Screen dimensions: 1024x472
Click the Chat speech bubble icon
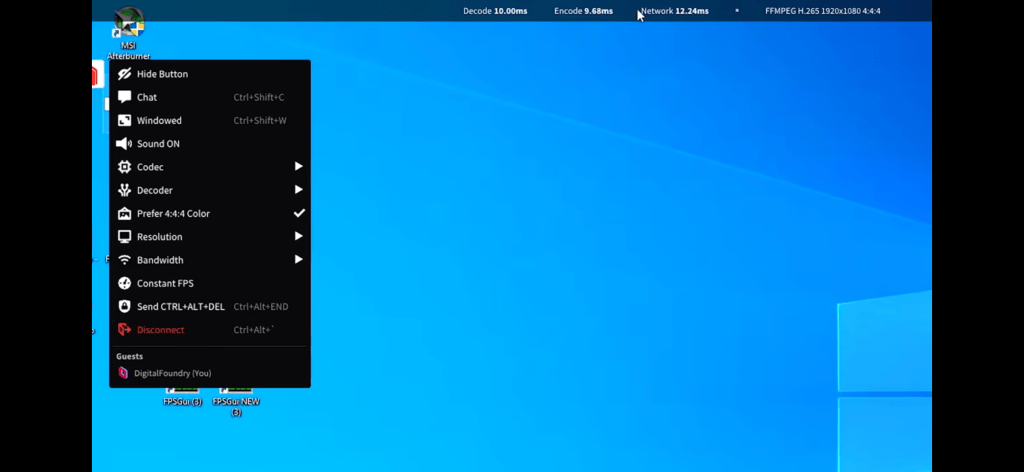coord(124,97)
